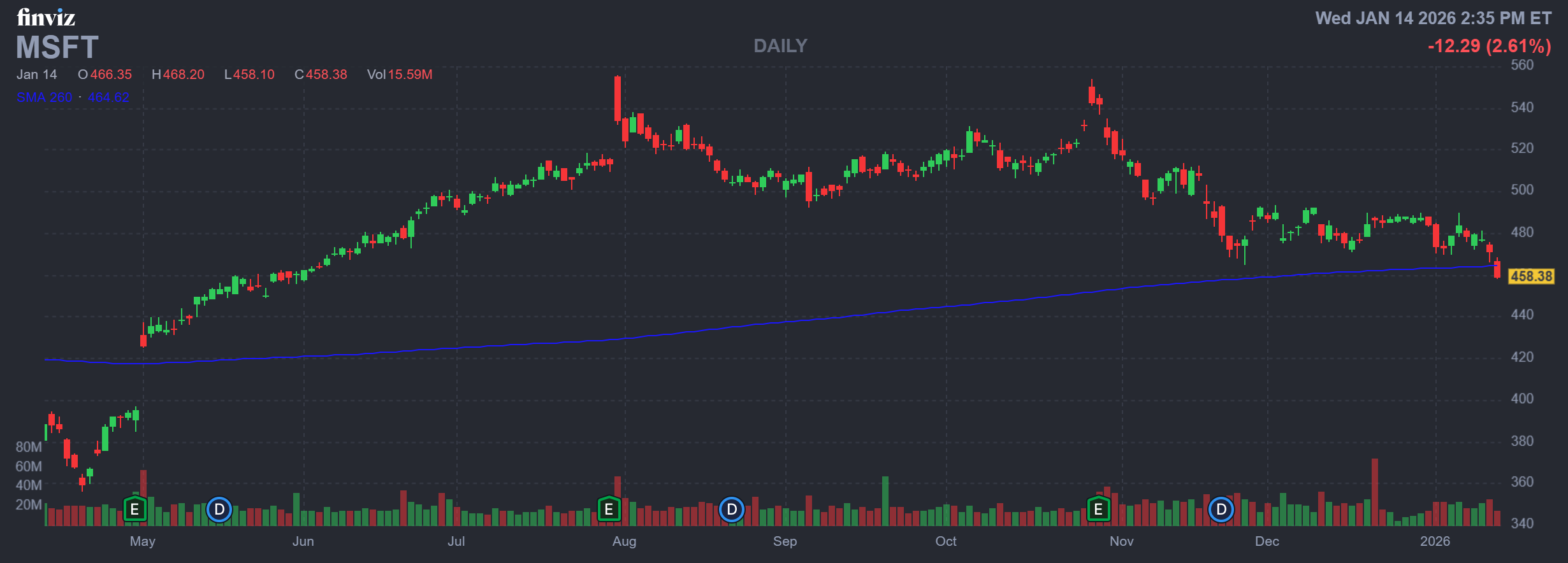Click the tallest red volume bar in December
Screen dimensions: 1568x563
point(1375,492)
